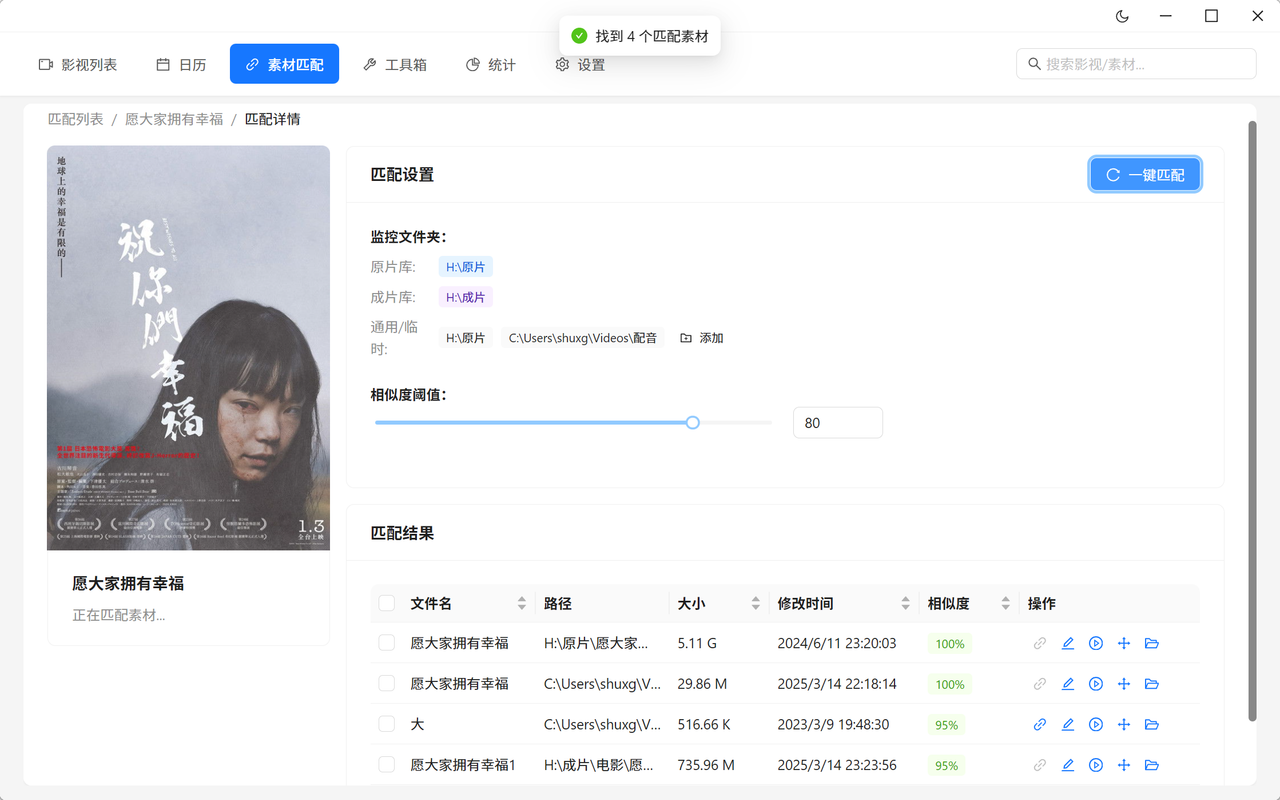1280x800 pixels.
Task: Click the vertical scrollbar on the right
Action: coord(1252,420)
